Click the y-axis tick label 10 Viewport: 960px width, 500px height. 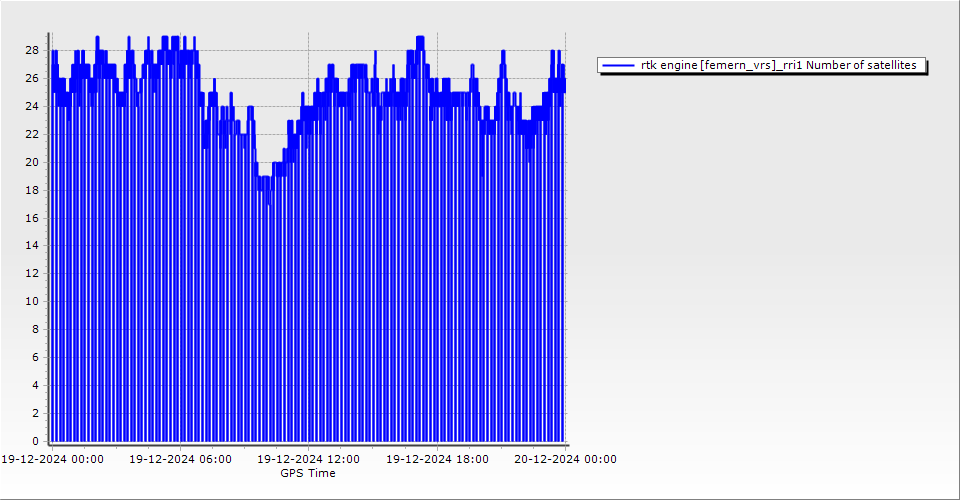click(x=32, y=301)
